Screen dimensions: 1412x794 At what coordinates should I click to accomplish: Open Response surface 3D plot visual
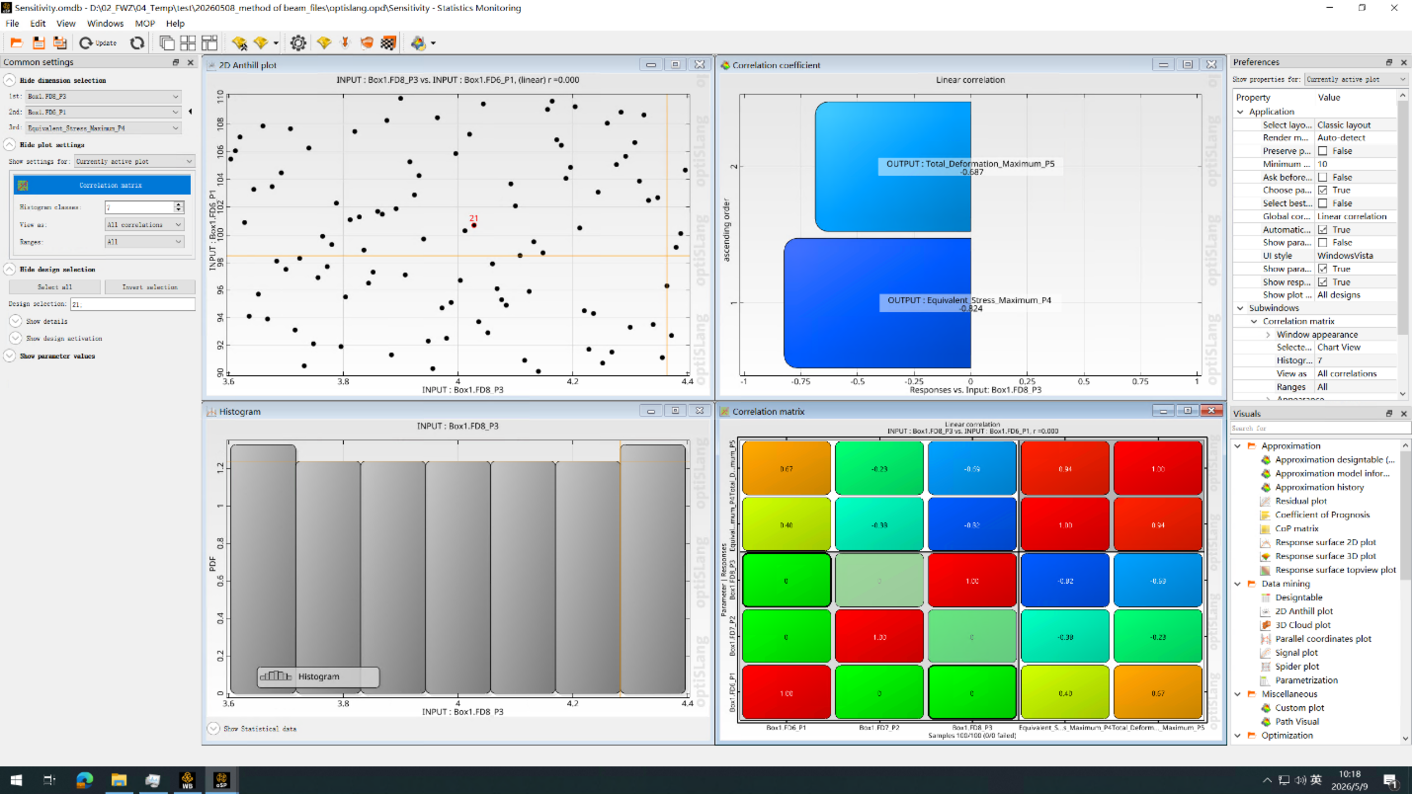(x=1325, y=556)
